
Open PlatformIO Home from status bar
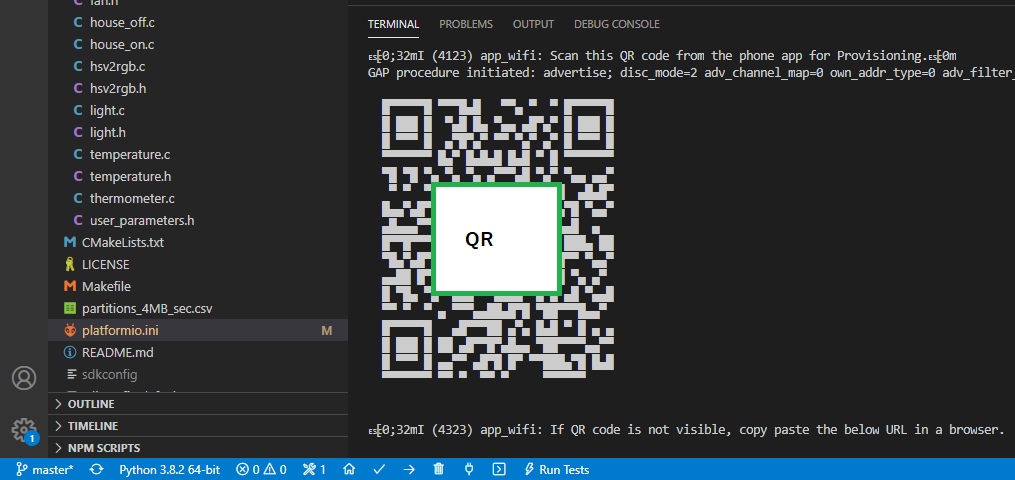pos(349,469)
